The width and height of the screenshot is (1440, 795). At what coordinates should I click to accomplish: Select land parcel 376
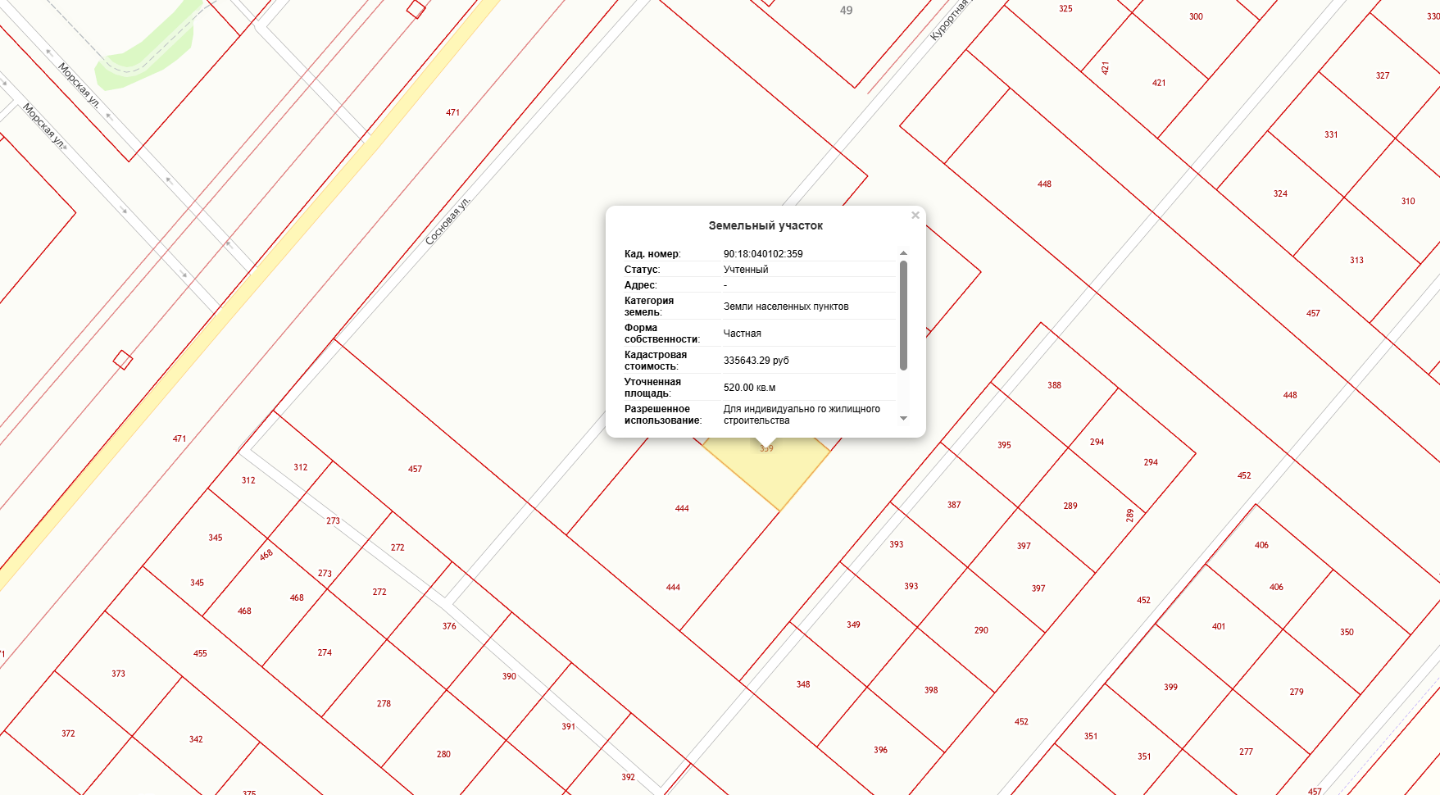point(449,626)
